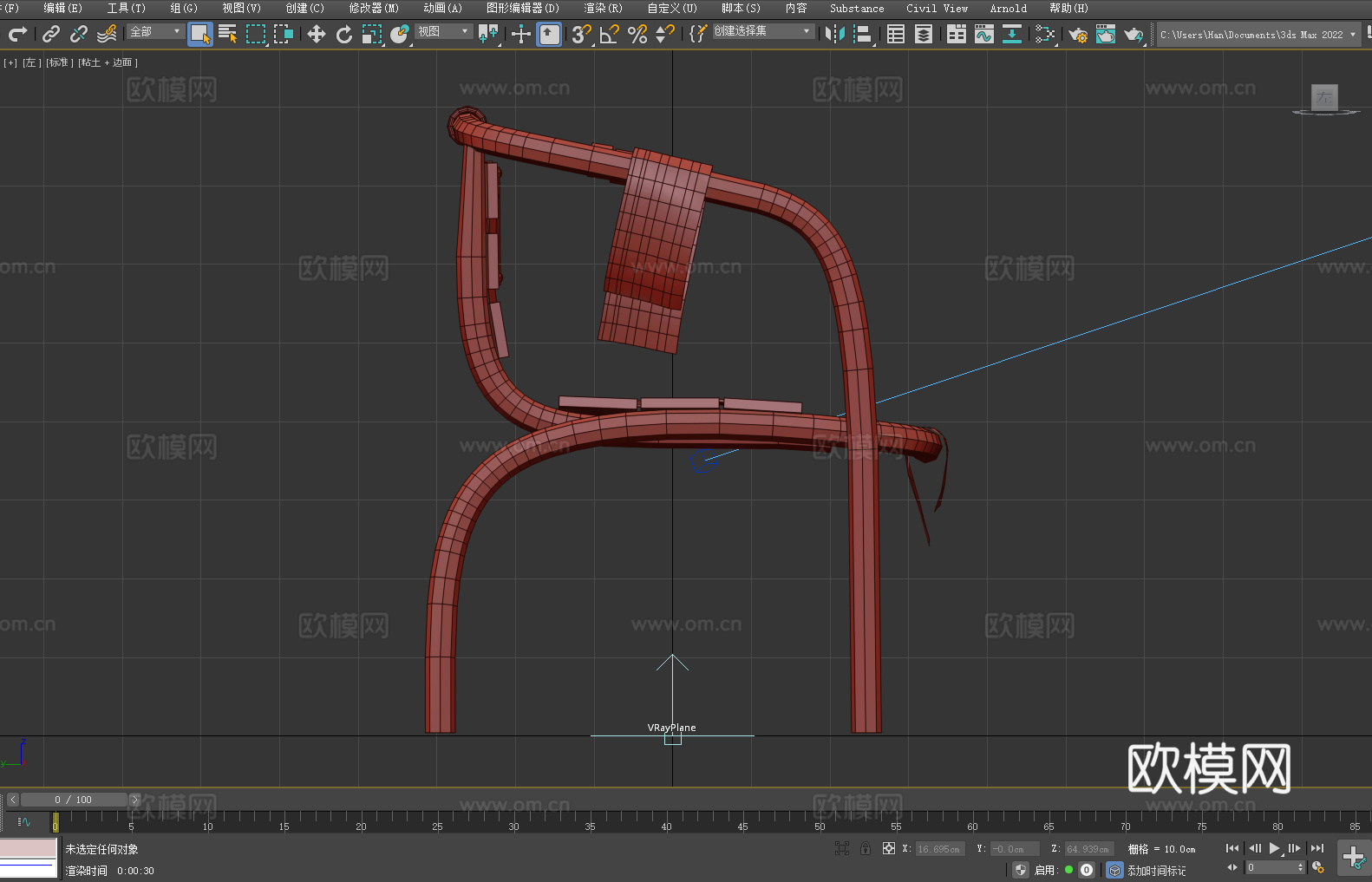The image size is (1372, 882).
Task: Select the Link objects chain icon
Action: [x=51, y=34]
